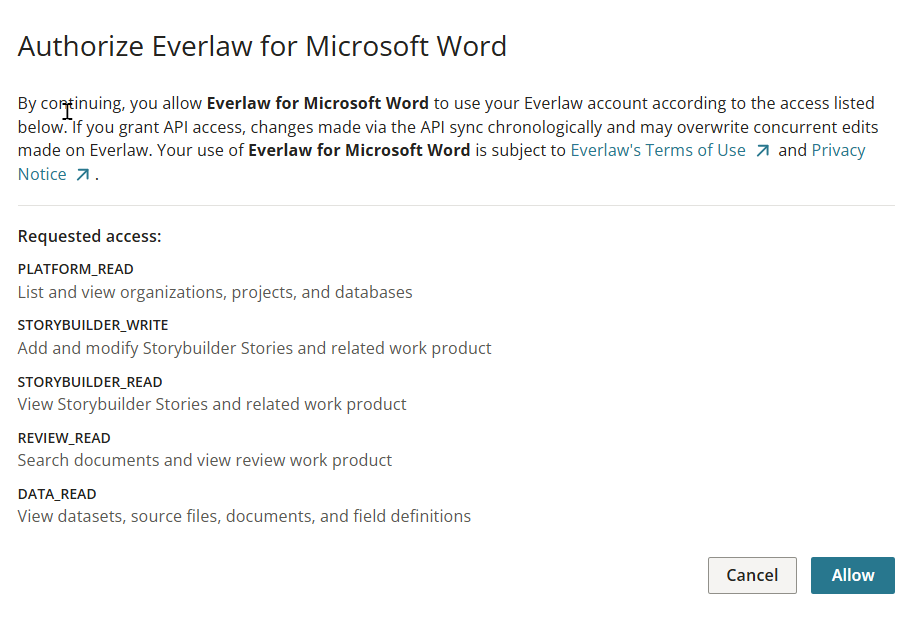The image size is (919, 622).
Task: Click the 'Requested access:' heading
Action: tap(89, 236)
